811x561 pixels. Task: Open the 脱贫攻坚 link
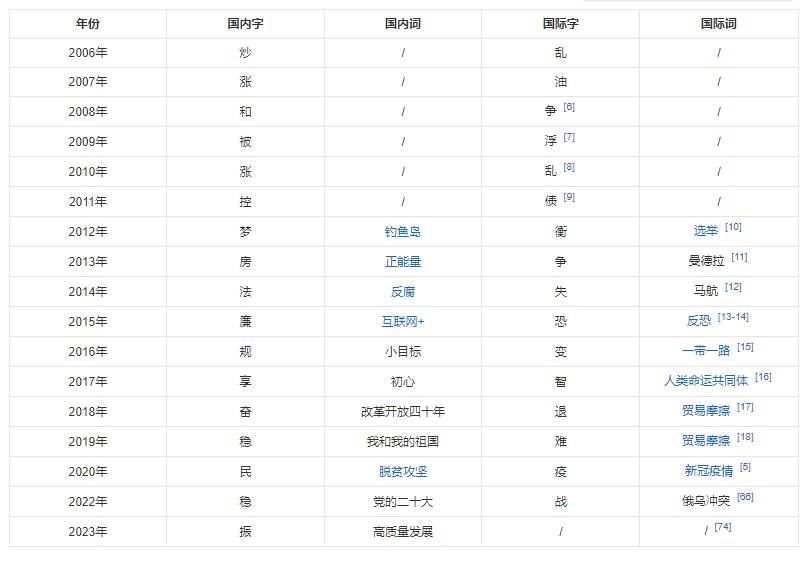402,472
